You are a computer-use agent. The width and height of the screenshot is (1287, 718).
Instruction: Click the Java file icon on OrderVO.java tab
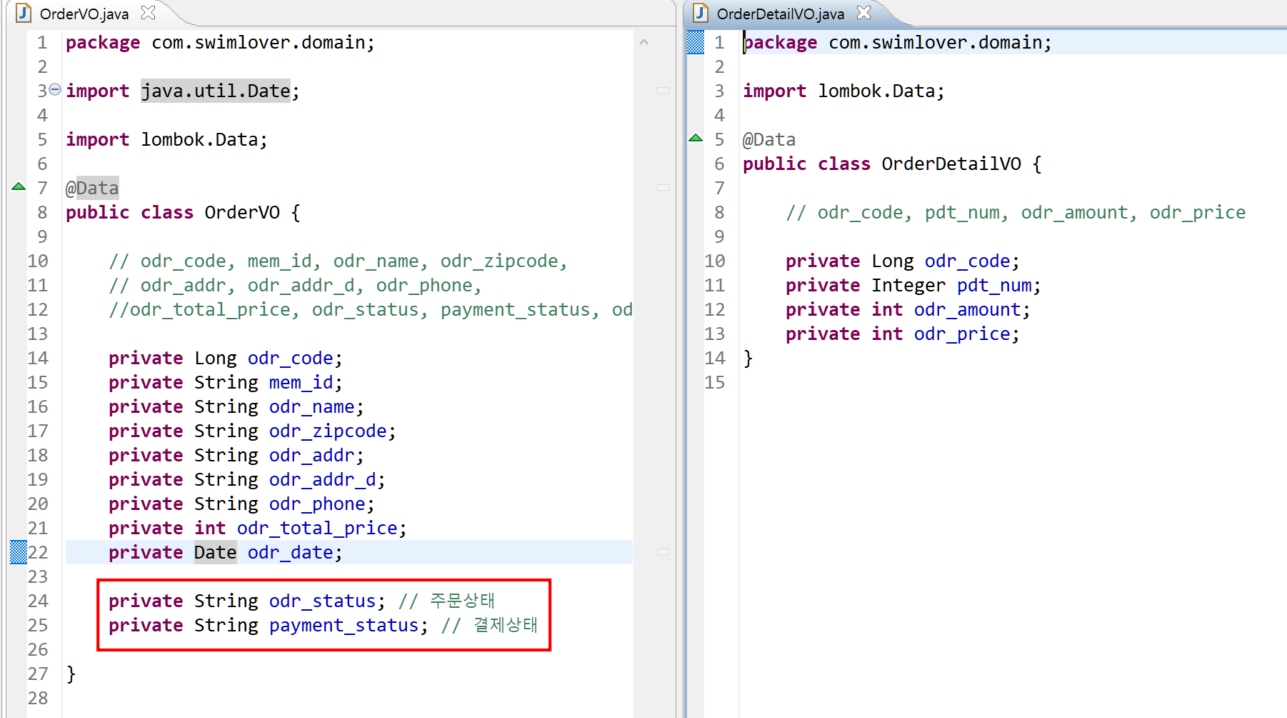(24, 14)
